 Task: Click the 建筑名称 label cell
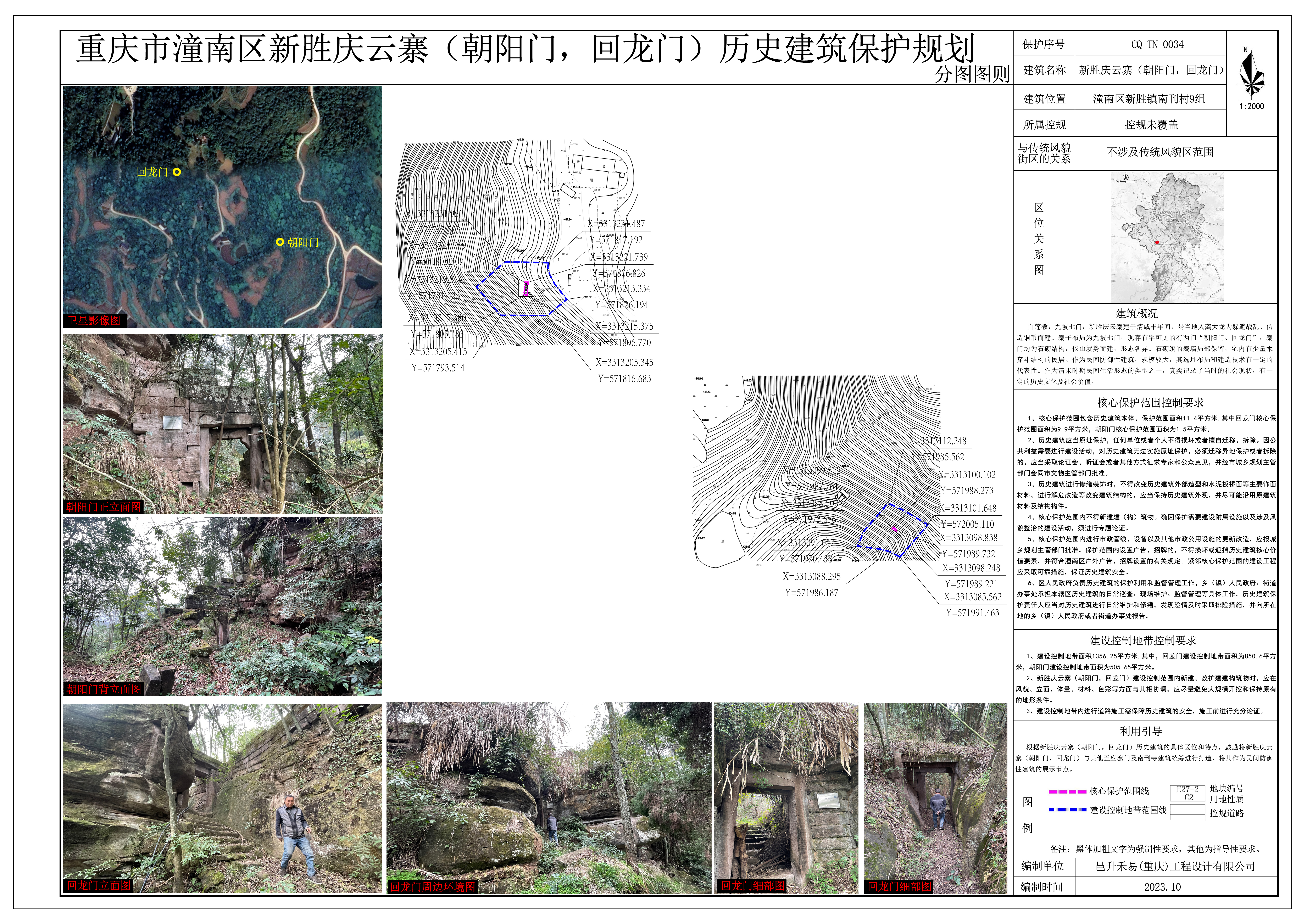coord(1044,70)
